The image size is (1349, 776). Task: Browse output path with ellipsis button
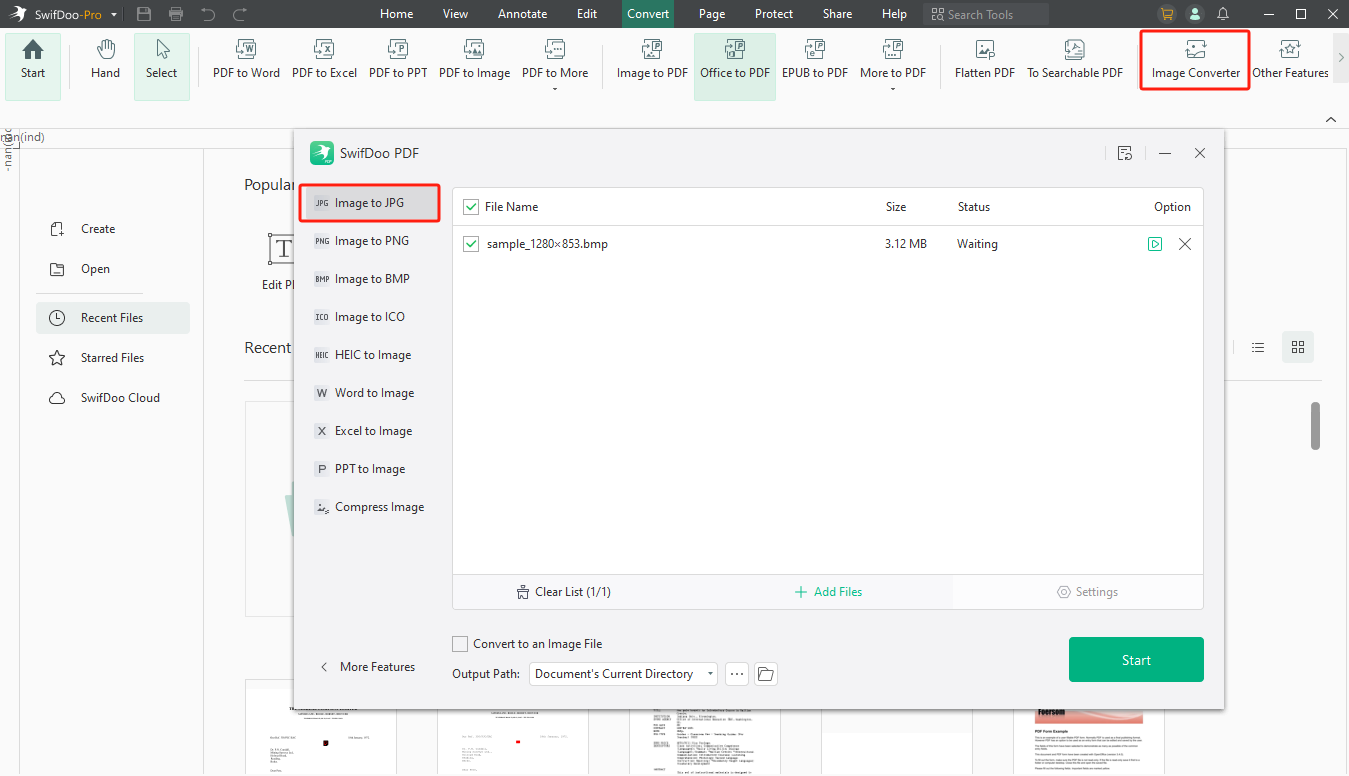click(737, 674)
